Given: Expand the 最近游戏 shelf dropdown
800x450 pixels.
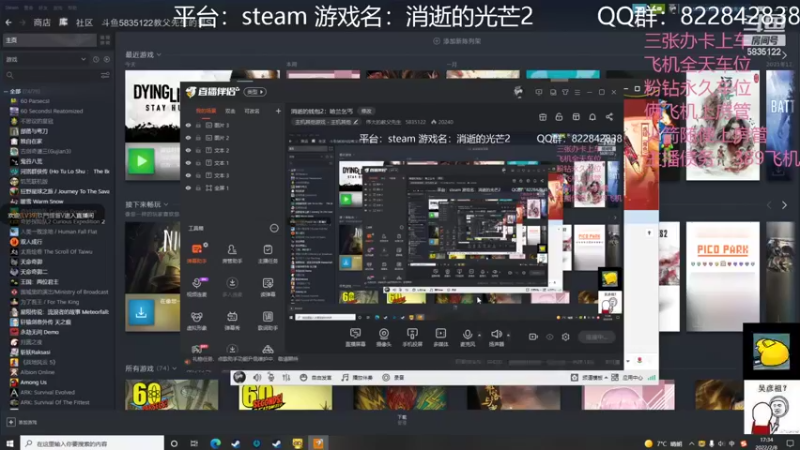Looking at the screenshot, I should coord(159,54).
